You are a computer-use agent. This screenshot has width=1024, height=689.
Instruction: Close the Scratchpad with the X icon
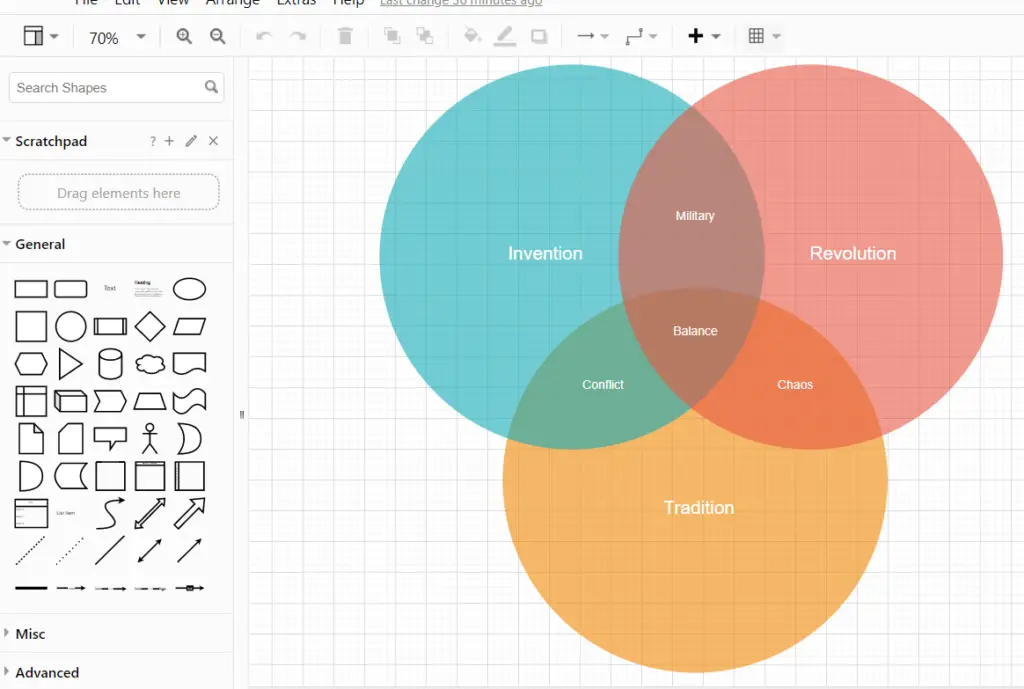pyautogui.click(x=214, y=141)
